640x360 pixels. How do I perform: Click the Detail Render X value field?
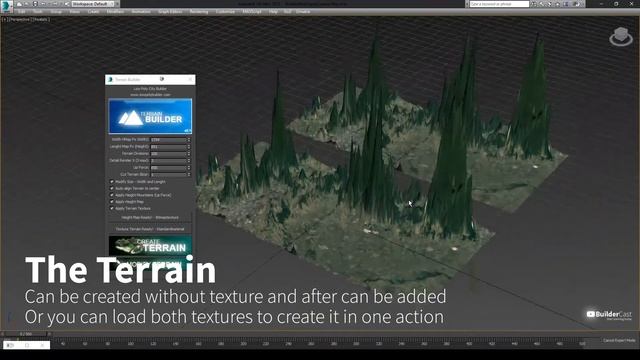tap(169, 160)
